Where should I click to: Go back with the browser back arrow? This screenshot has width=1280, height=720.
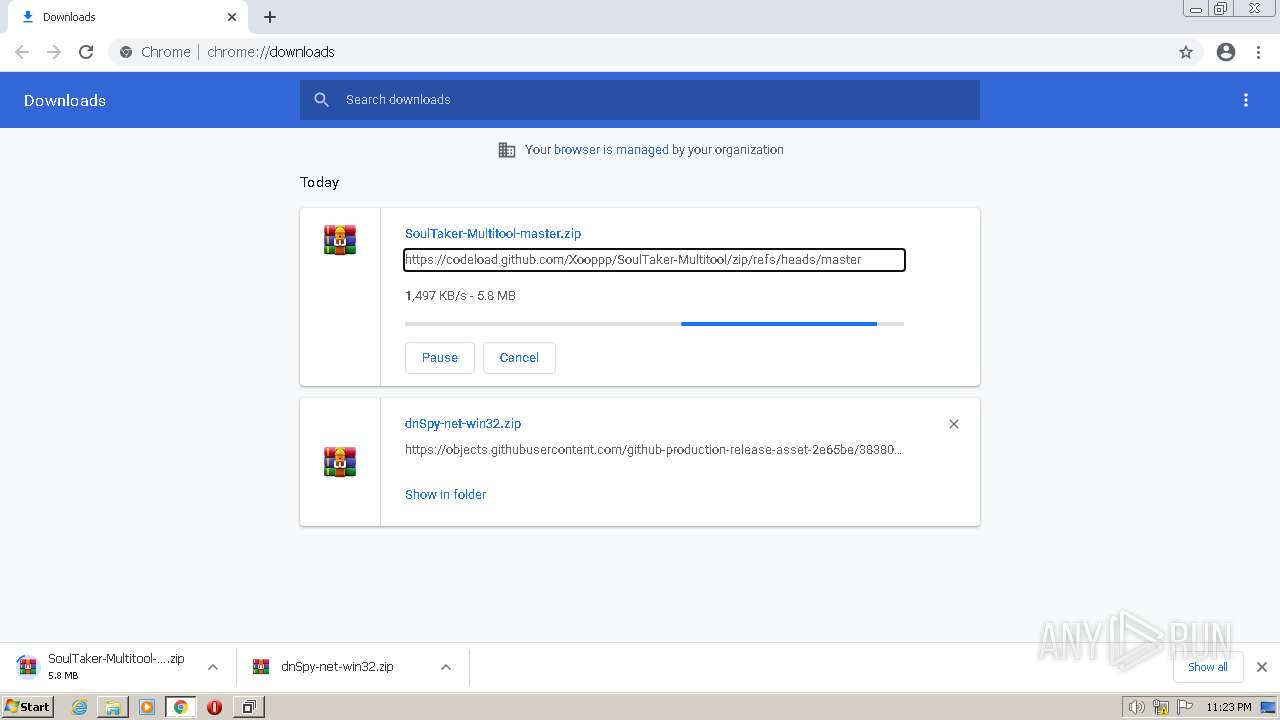coord(22,52)
